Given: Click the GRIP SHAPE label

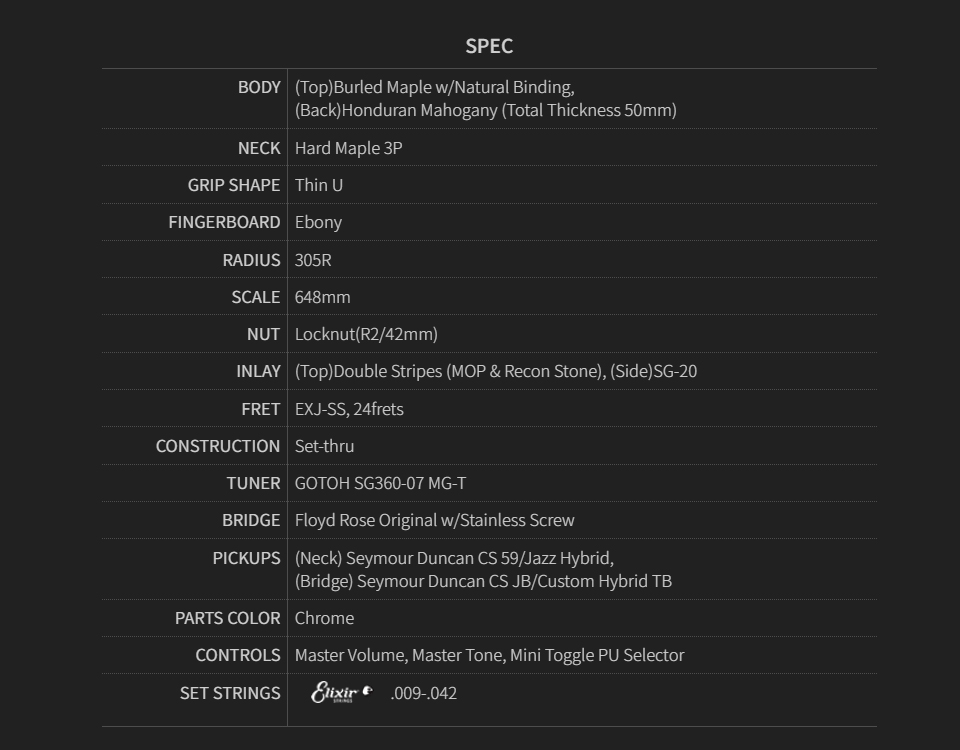Looking at the screenshot, I should coord(234,185).
